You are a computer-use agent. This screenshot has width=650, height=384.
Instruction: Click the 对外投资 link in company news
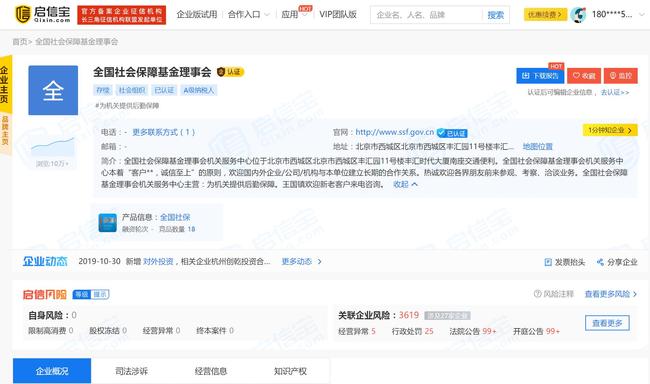(x=158, y=262)
